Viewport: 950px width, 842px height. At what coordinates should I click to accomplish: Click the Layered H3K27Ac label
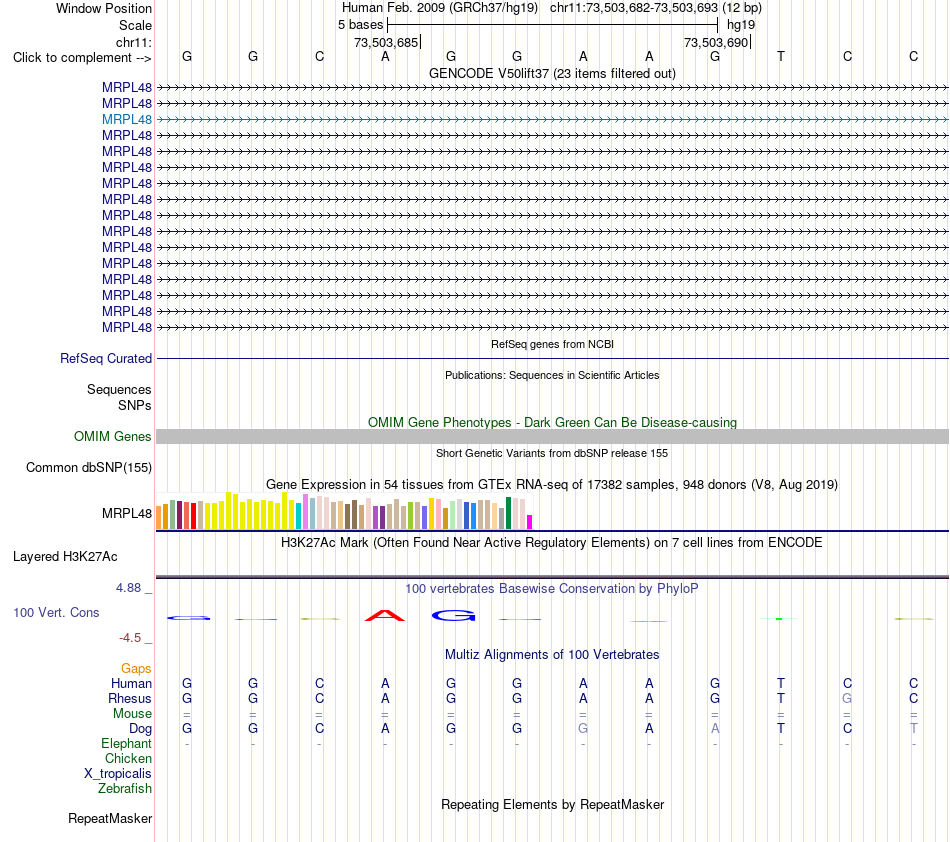(x=65, y=557)
